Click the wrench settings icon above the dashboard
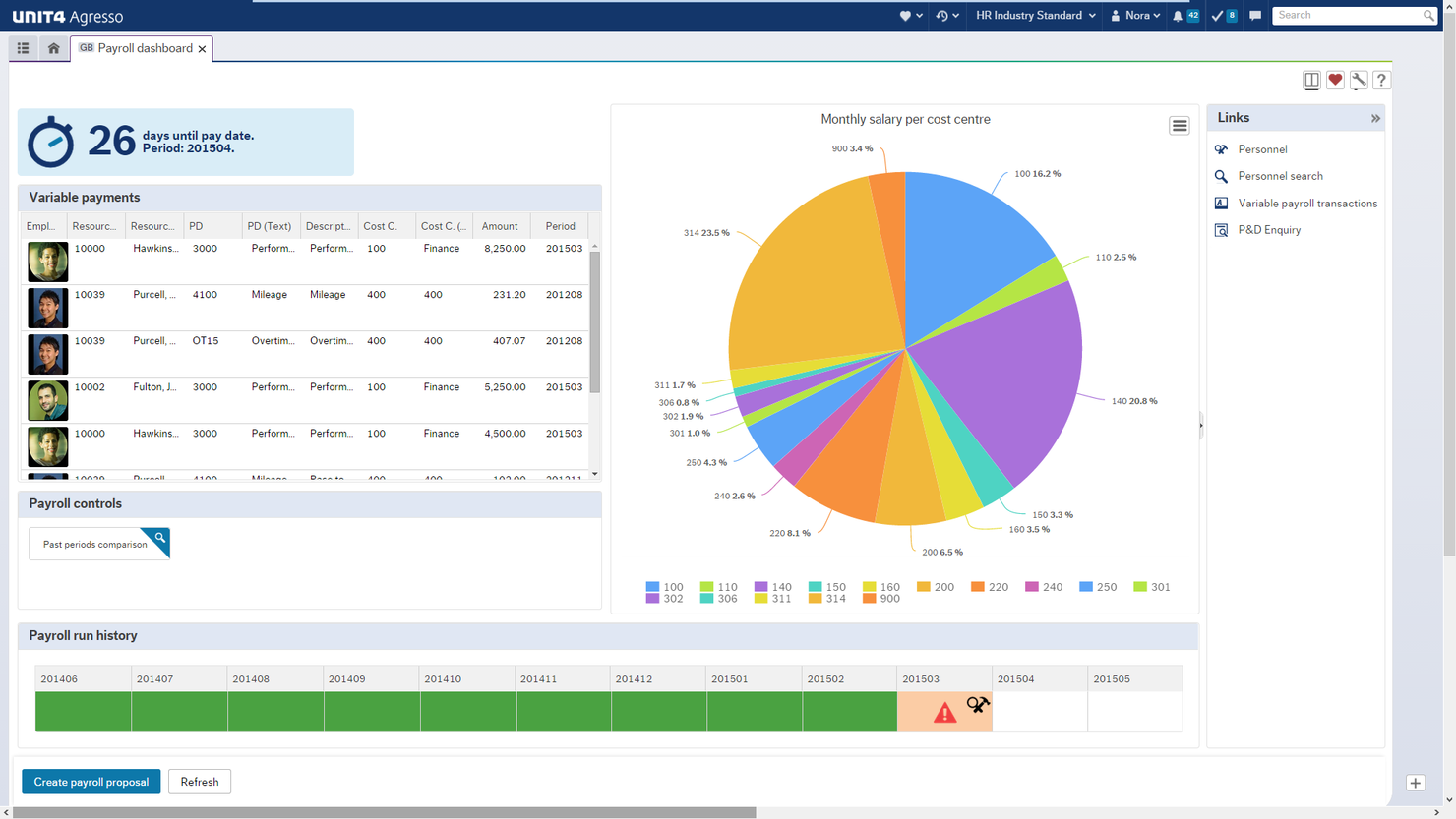Screen dimensions: 1456x819 (x=1358, y=80)
